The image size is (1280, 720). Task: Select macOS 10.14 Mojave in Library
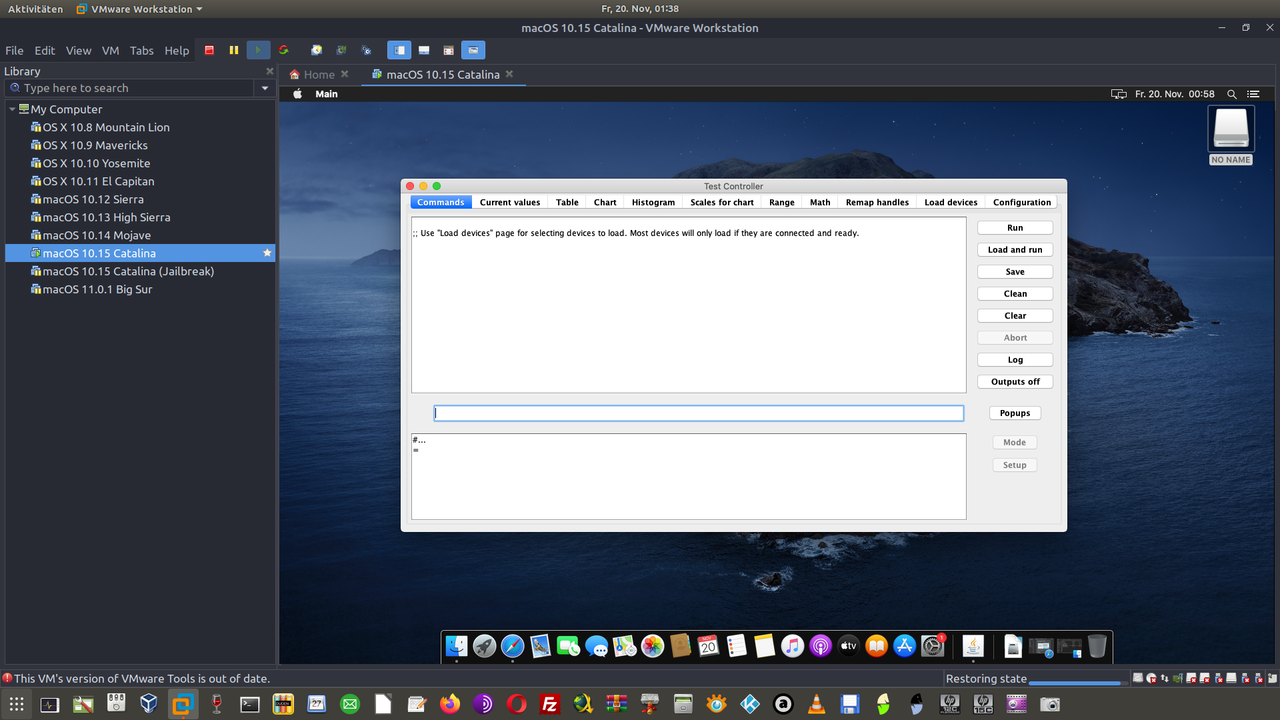[96, 235]
